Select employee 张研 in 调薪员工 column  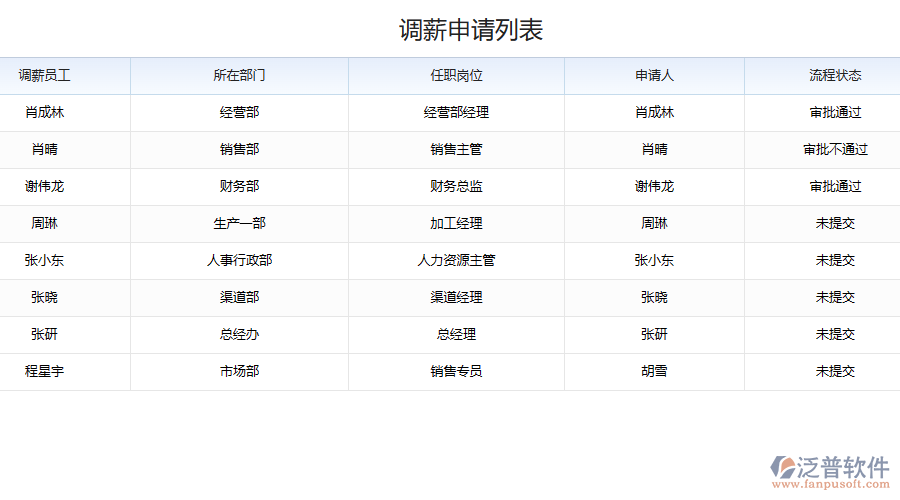[44, 334]
